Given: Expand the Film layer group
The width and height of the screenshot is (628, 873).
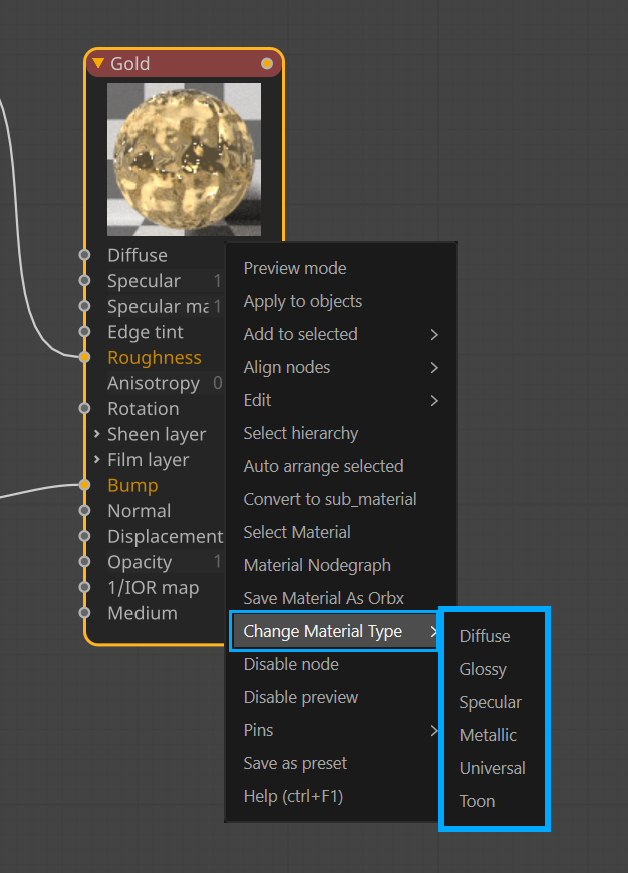Looking at the screenshot, I should 97,460.
